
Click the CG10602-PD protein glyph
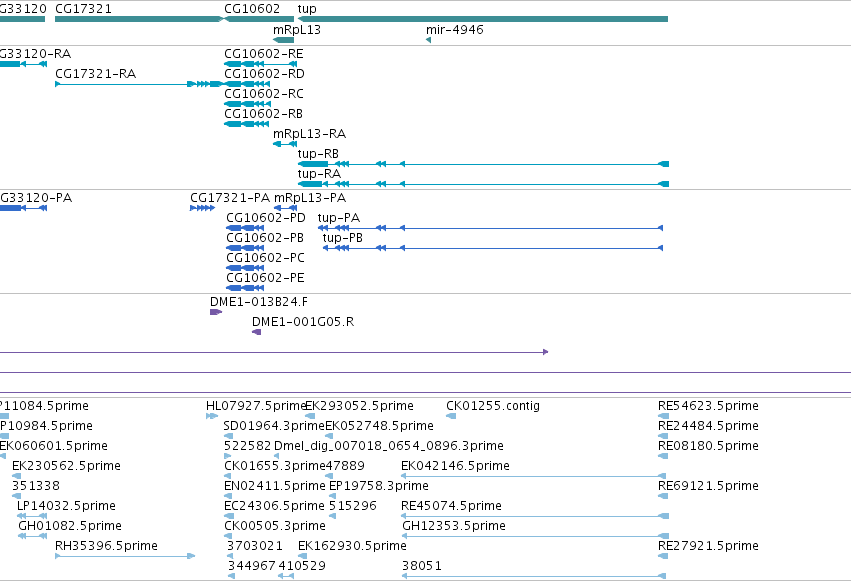[x=245, y=228]
